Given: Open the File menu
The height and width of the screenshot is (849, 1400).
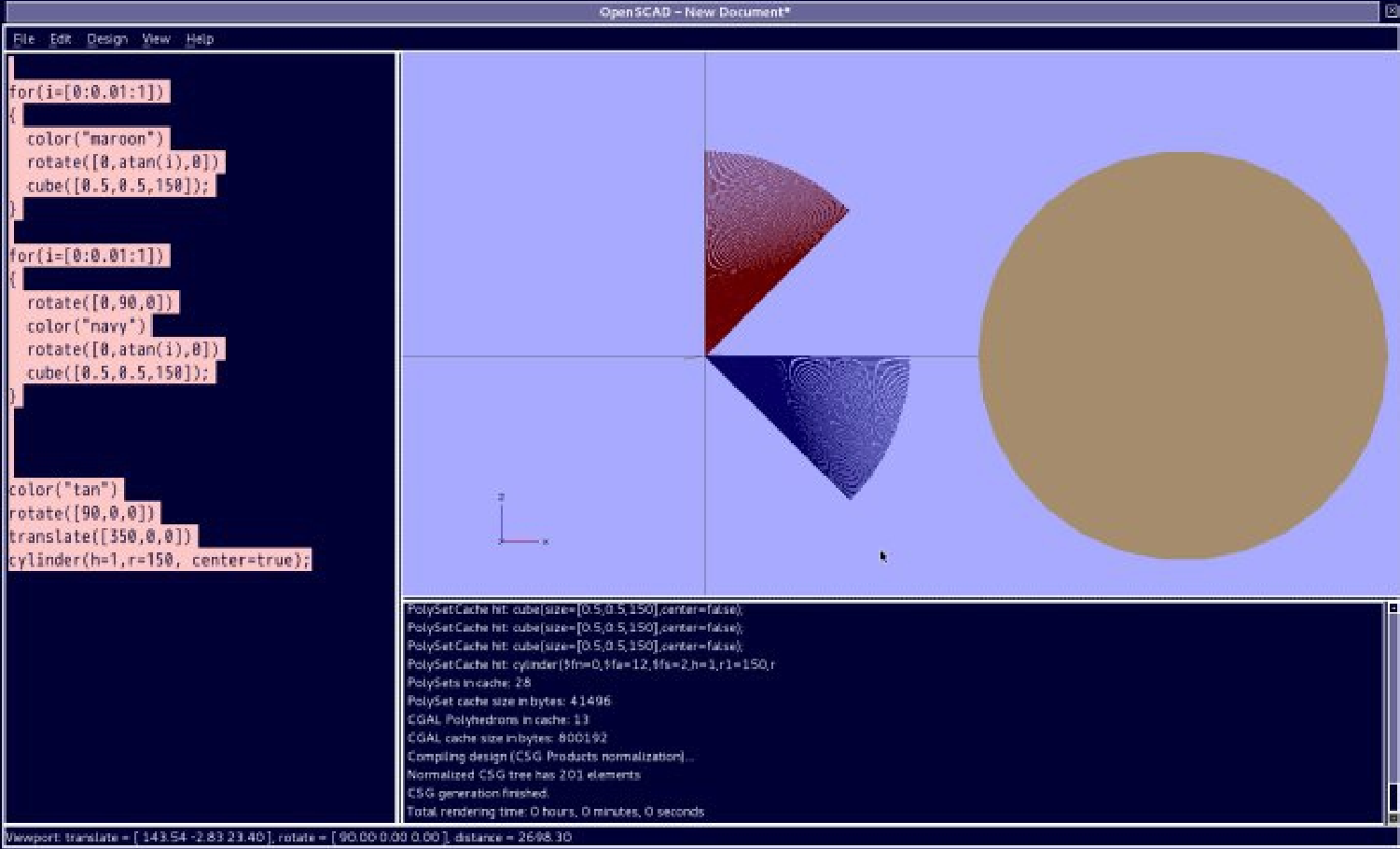Looking at the screenshot, I should click(23, 39).
